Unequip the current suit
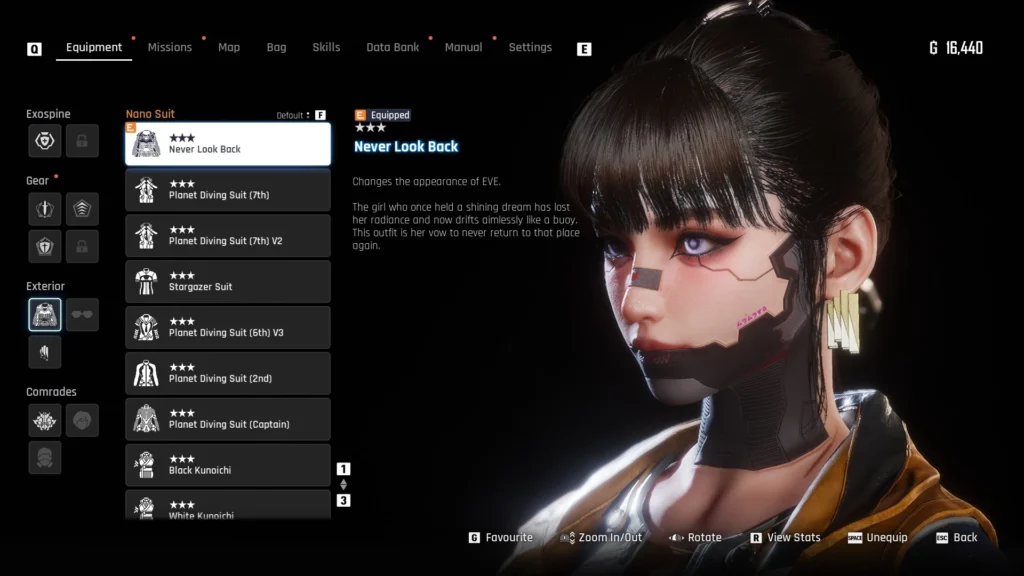This screenshot has width=1024, height=576. pos(878,537)
